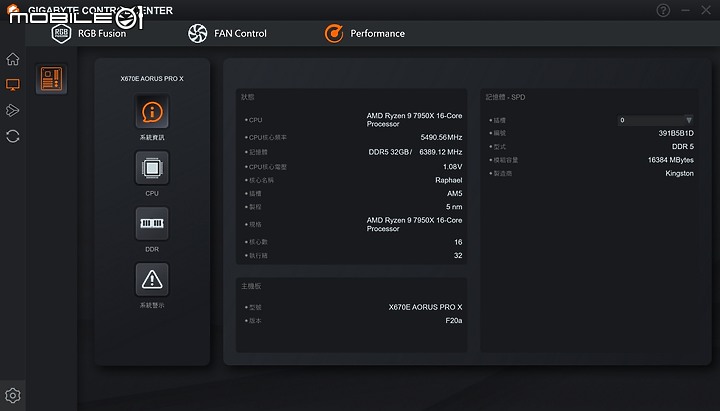The image size is (720, 411).
Task: Click the help question mark icon
Action: coord(663,10)
